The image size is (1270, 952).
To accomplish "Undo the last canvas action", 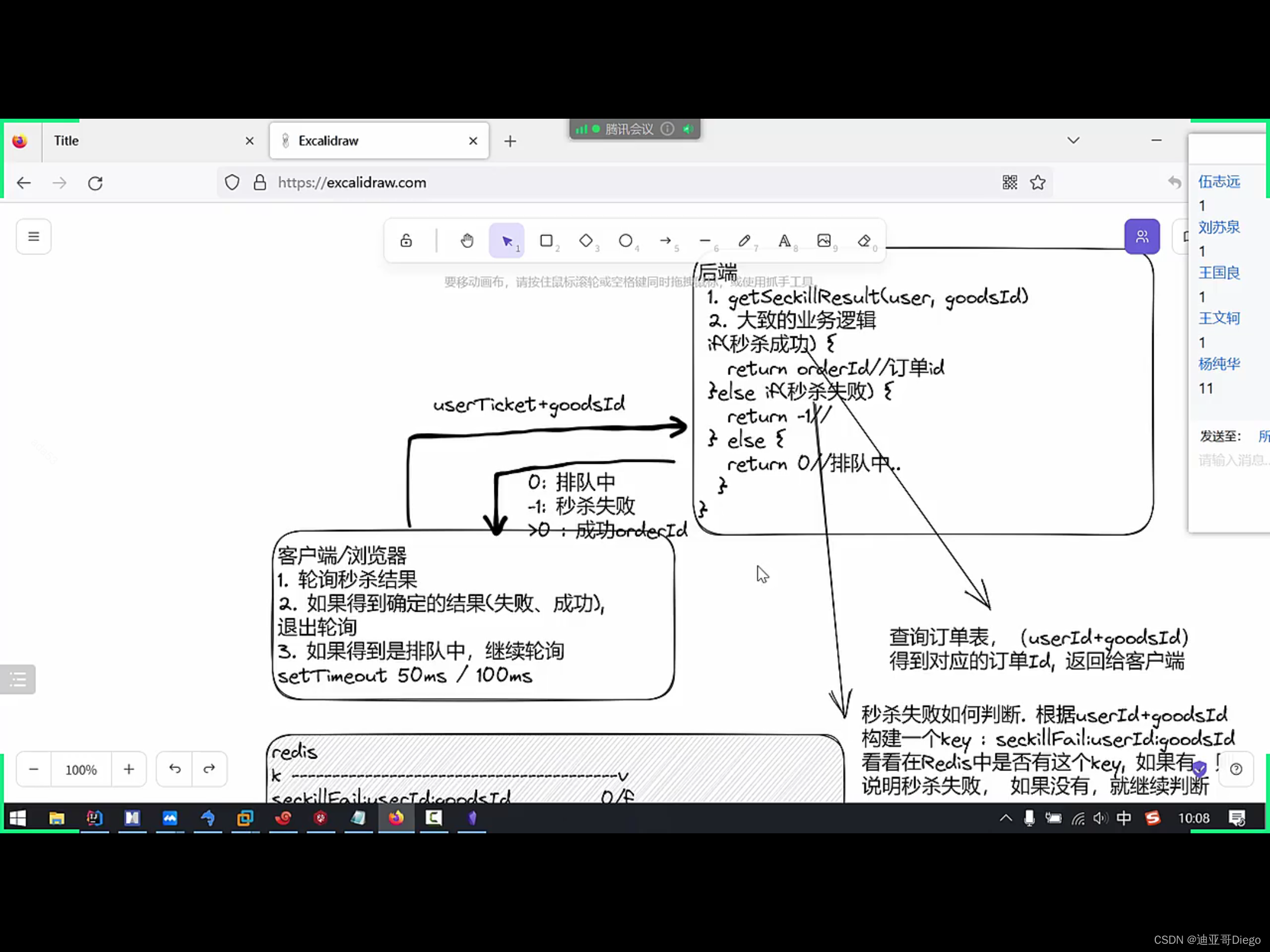I will pyautogui.click(x=175, y=769).
